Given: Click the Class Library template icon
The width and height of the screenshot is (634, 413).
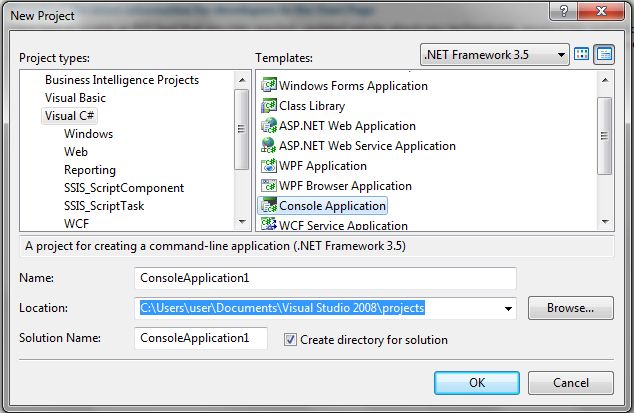Looking at the screenshot, I should click(269, 106).
